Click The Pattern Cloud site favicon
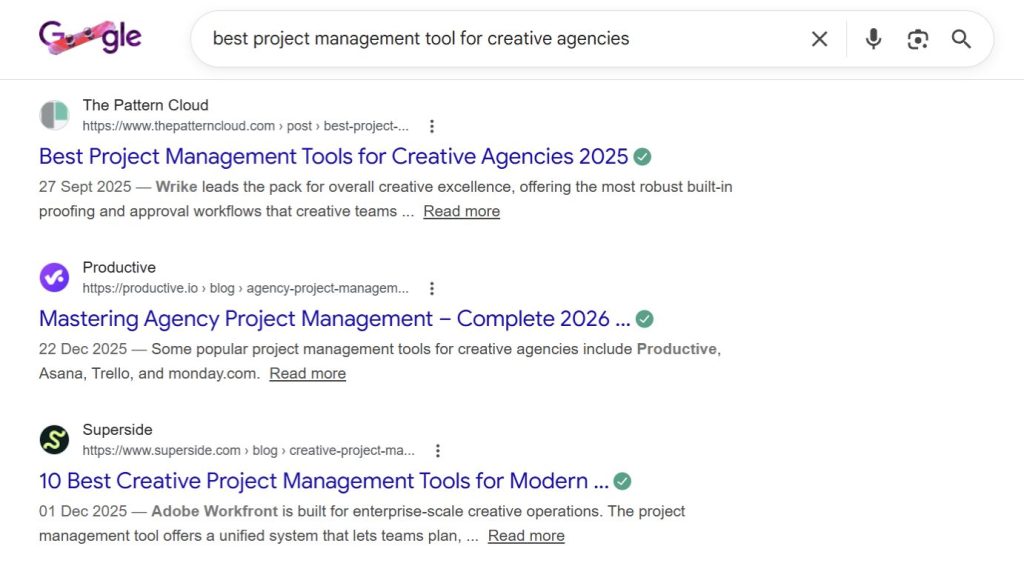The image size is (1024, 569). [54, 115]
